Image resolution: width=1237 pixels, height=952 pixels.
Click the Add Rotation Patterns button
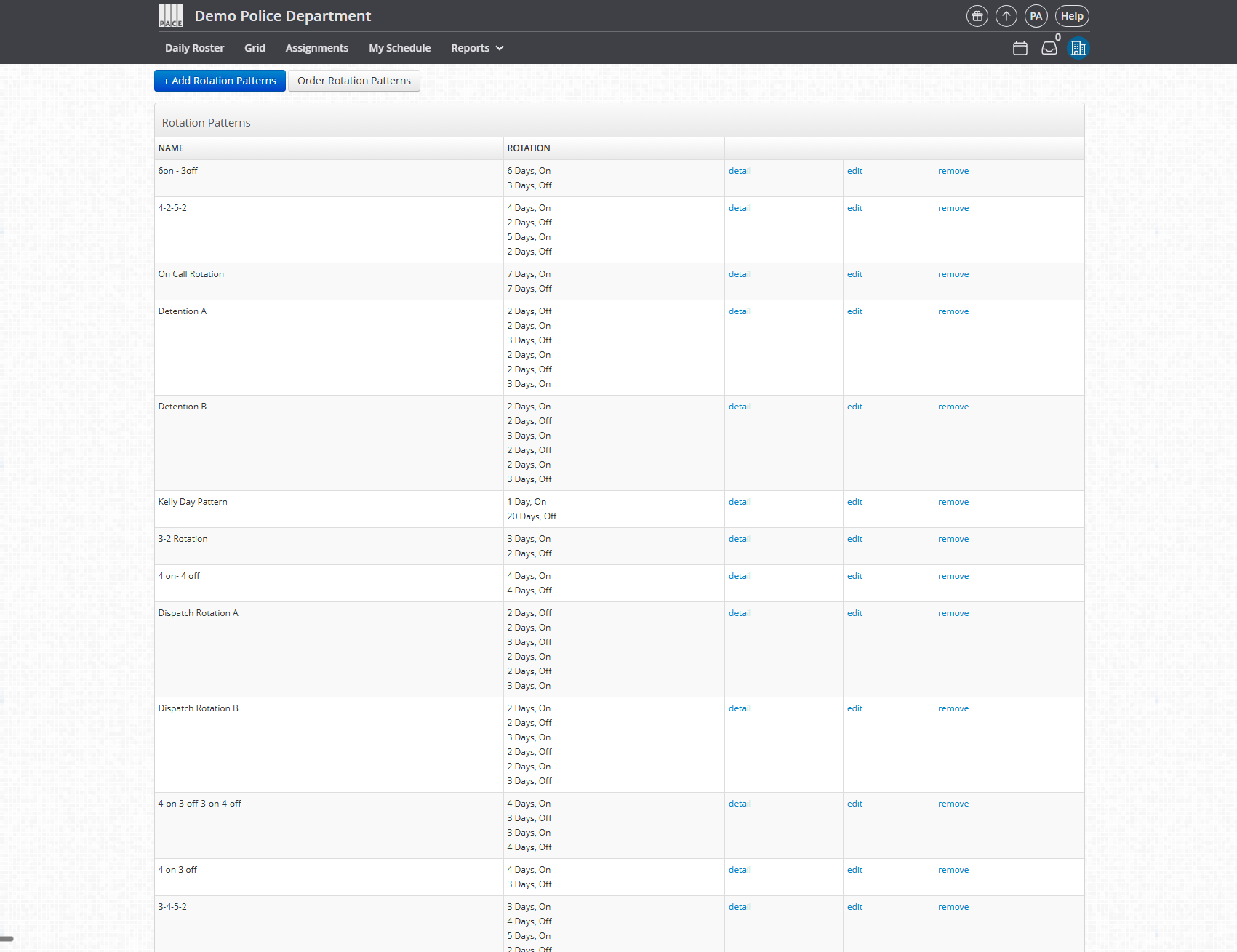click(x=220, y=81)
